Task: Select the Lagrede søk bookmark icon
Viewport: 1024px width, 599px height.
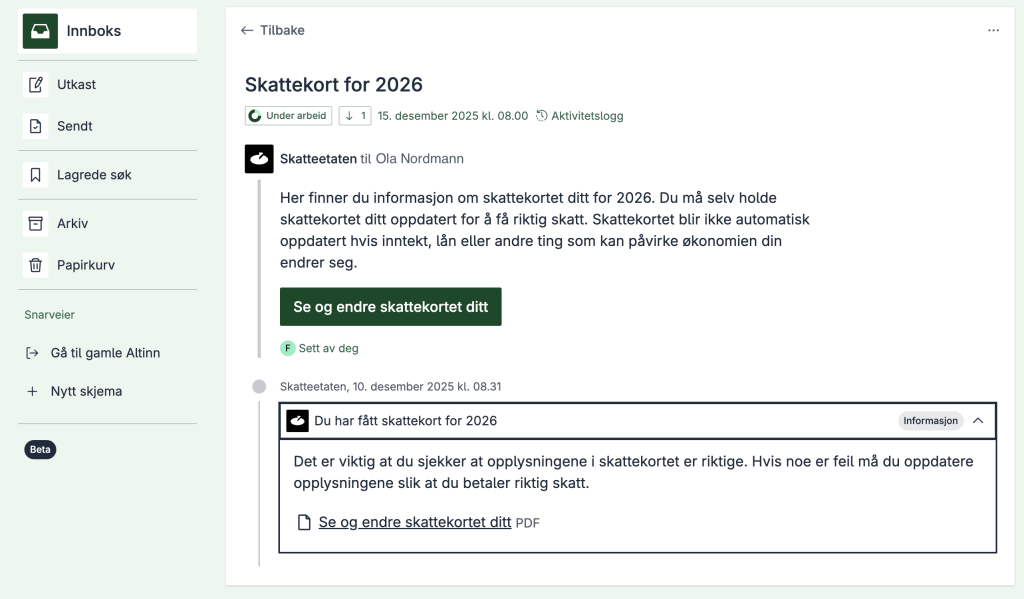Action: (x=34, y=174)
